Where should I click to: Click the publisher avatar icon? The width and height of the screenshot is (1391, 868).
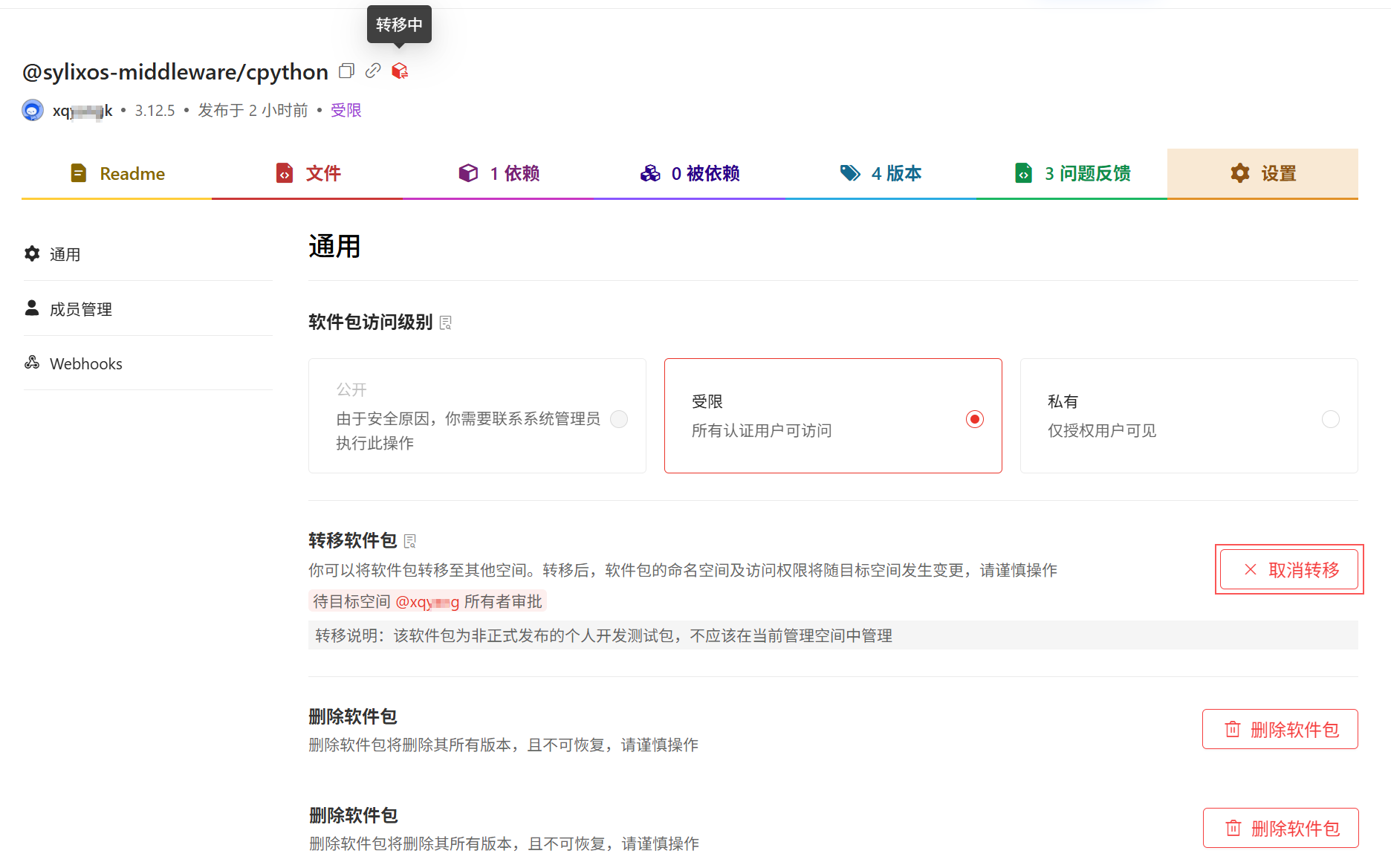[x=33, y=111]
